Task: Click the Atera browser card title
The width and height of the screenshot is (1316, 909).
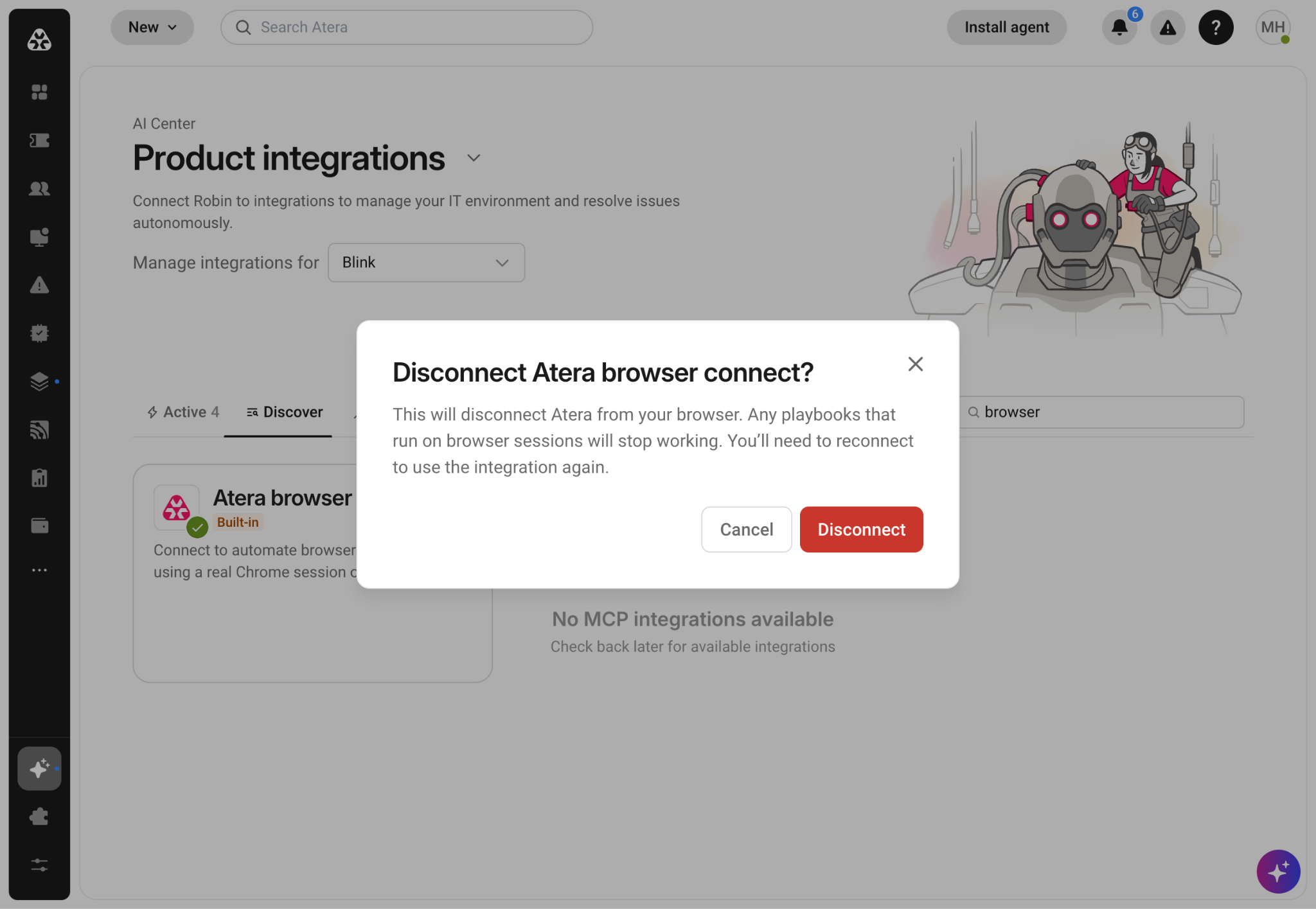Action: tap(283, 498)
